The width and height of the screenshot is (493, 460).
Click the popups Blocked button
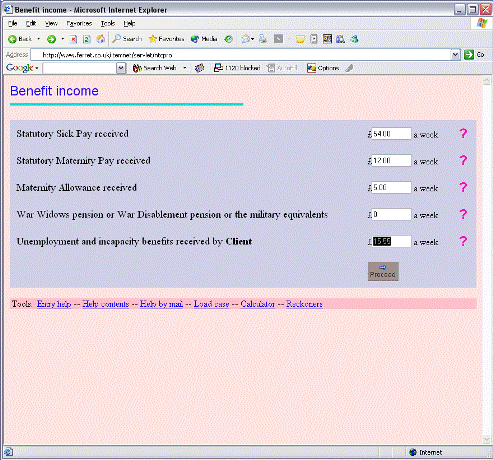click(x=237, y=68)
